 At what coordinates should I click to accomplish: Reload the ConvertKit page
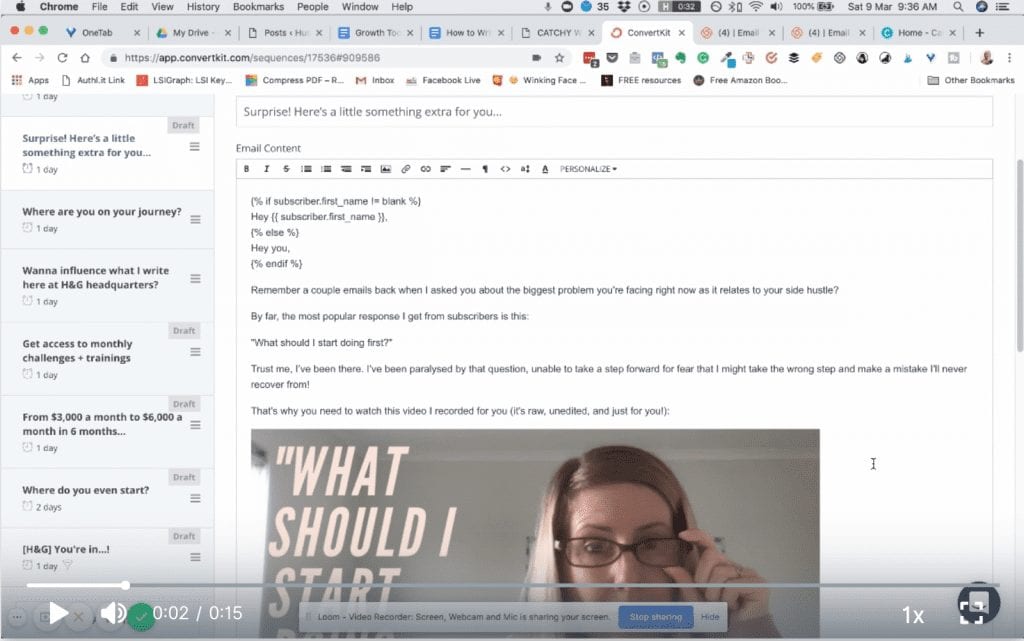pyautogui.click(x=62, y=58)
